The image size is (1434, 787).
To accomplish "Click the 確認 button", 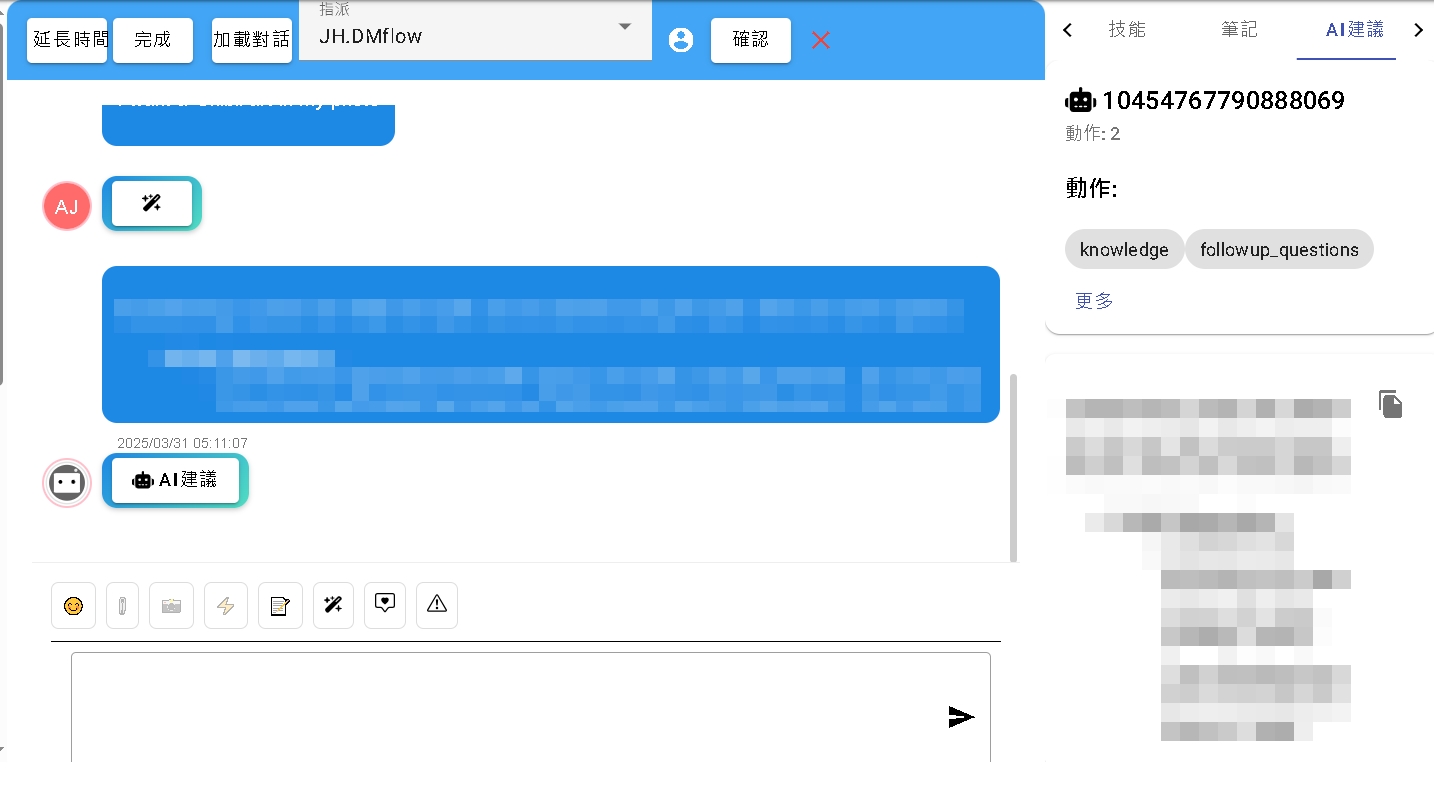I will pyautogui.click(x=750, y=40).
